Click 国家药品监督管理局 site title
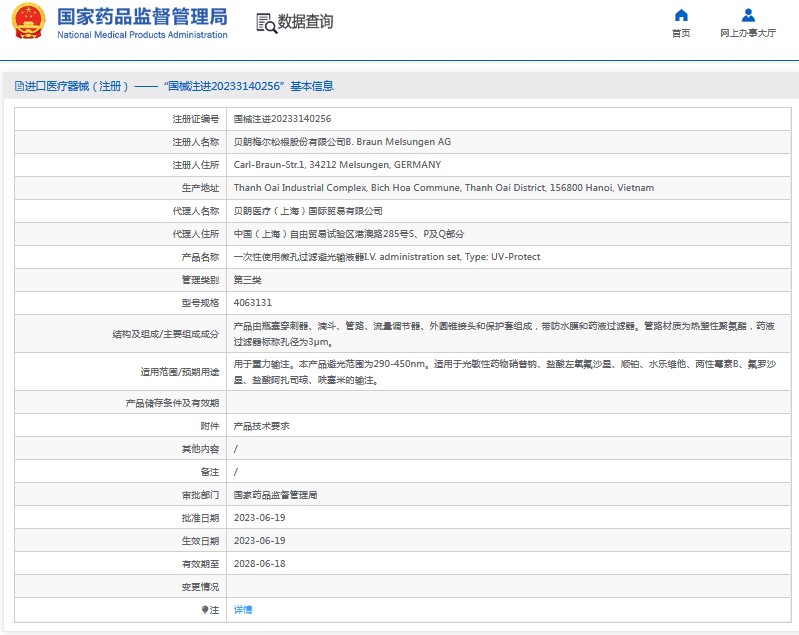The width and height of the screenshot is (799, 635). 142,16
